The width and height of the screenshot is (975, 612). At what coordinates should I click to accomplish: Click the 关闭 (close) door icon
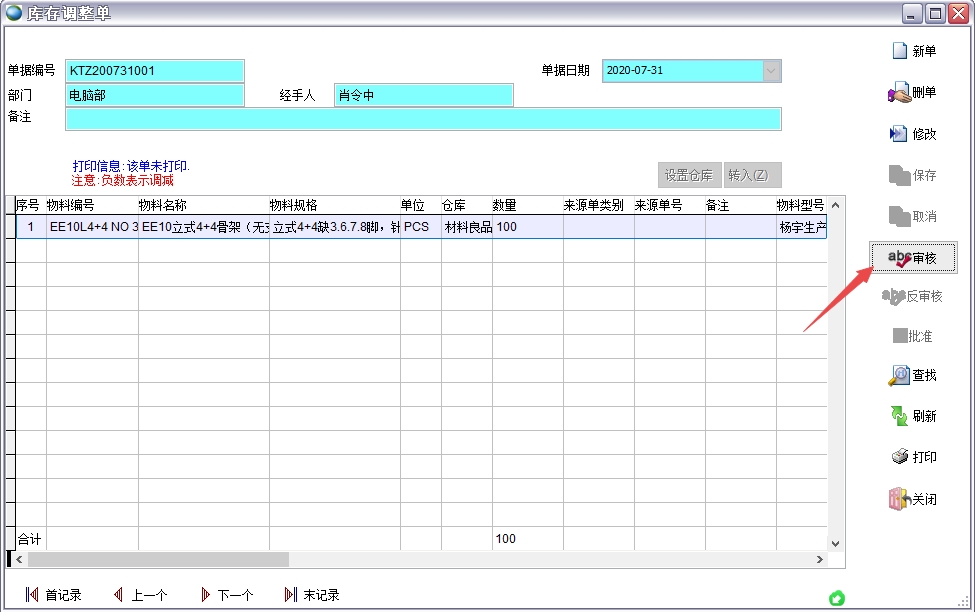(x=898, y=499)
